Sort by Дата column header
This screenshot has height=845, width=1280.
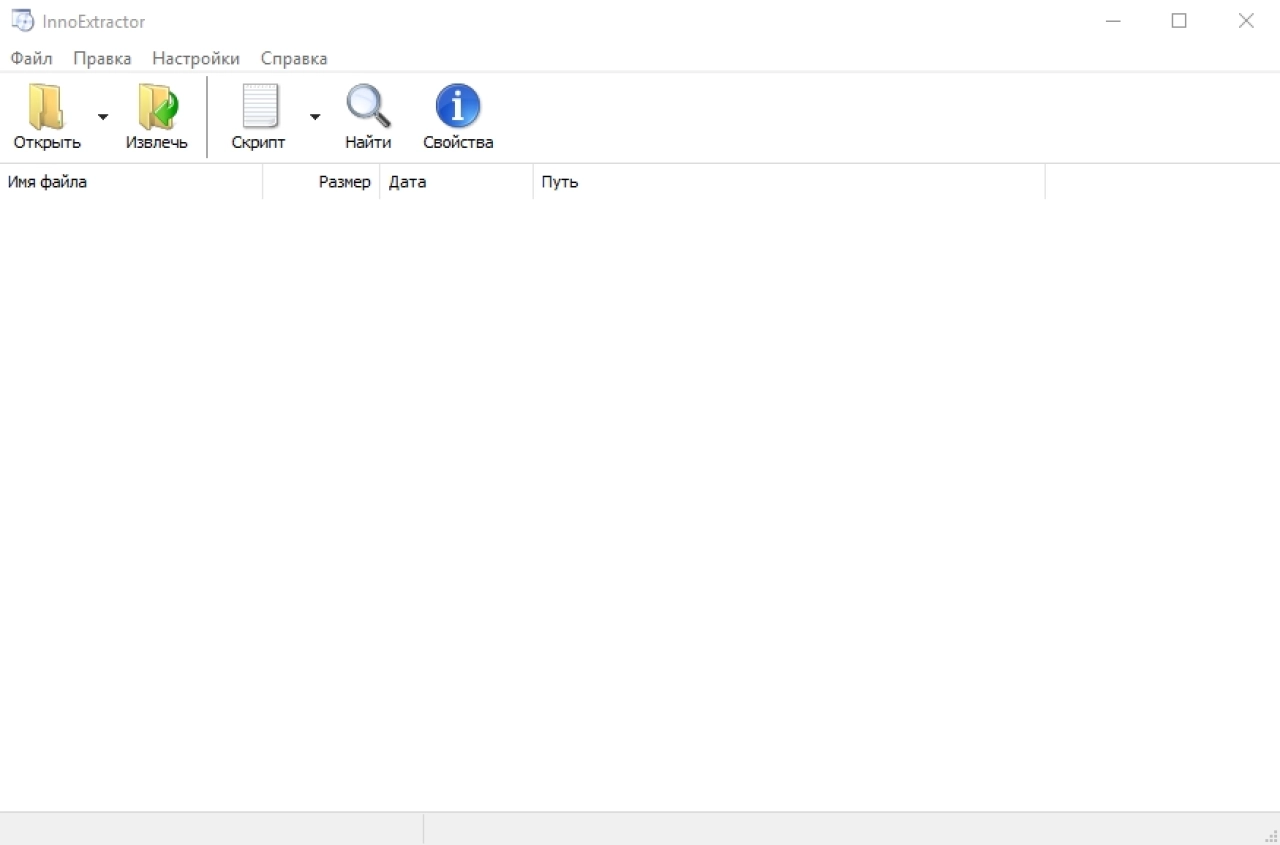(x=456, y=182)
